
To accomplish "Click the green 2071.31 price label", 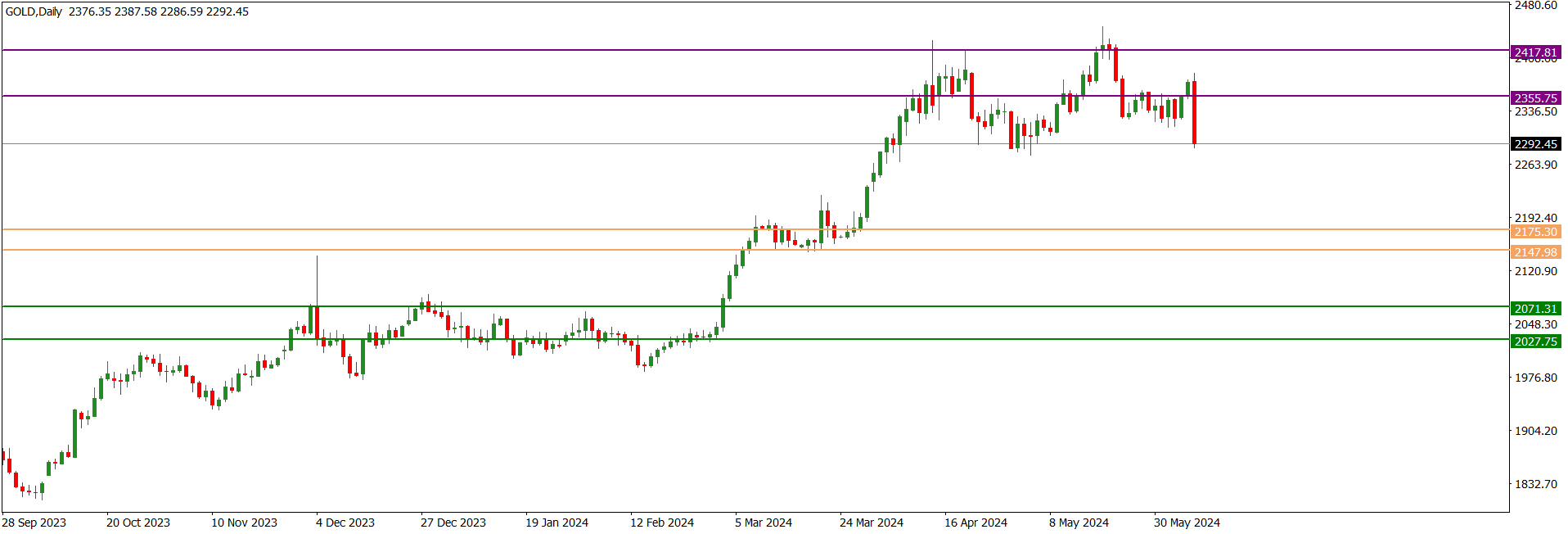I will [1535, 309].
